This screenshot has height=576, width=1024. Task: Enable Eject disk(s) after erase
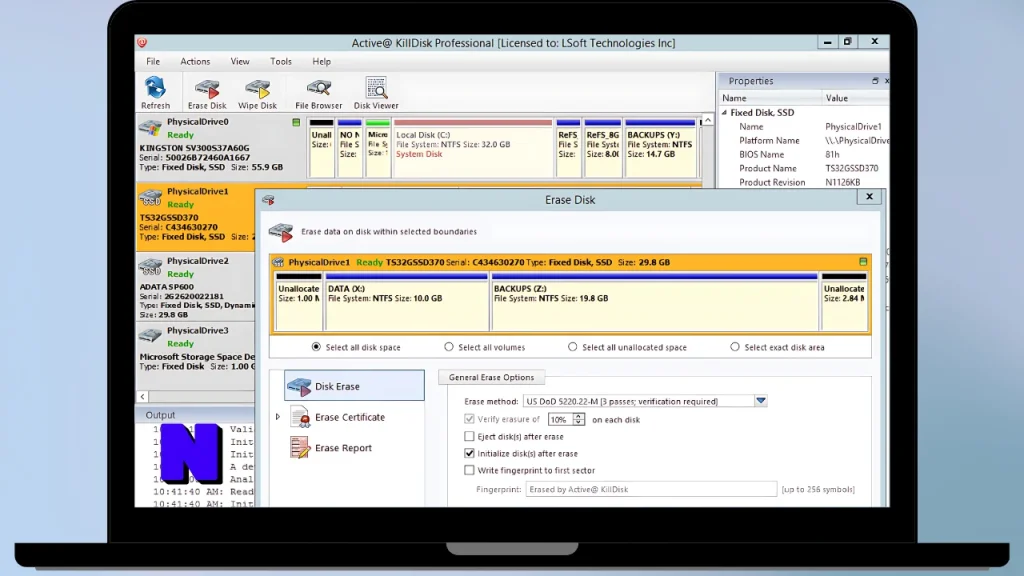(469, 436)
